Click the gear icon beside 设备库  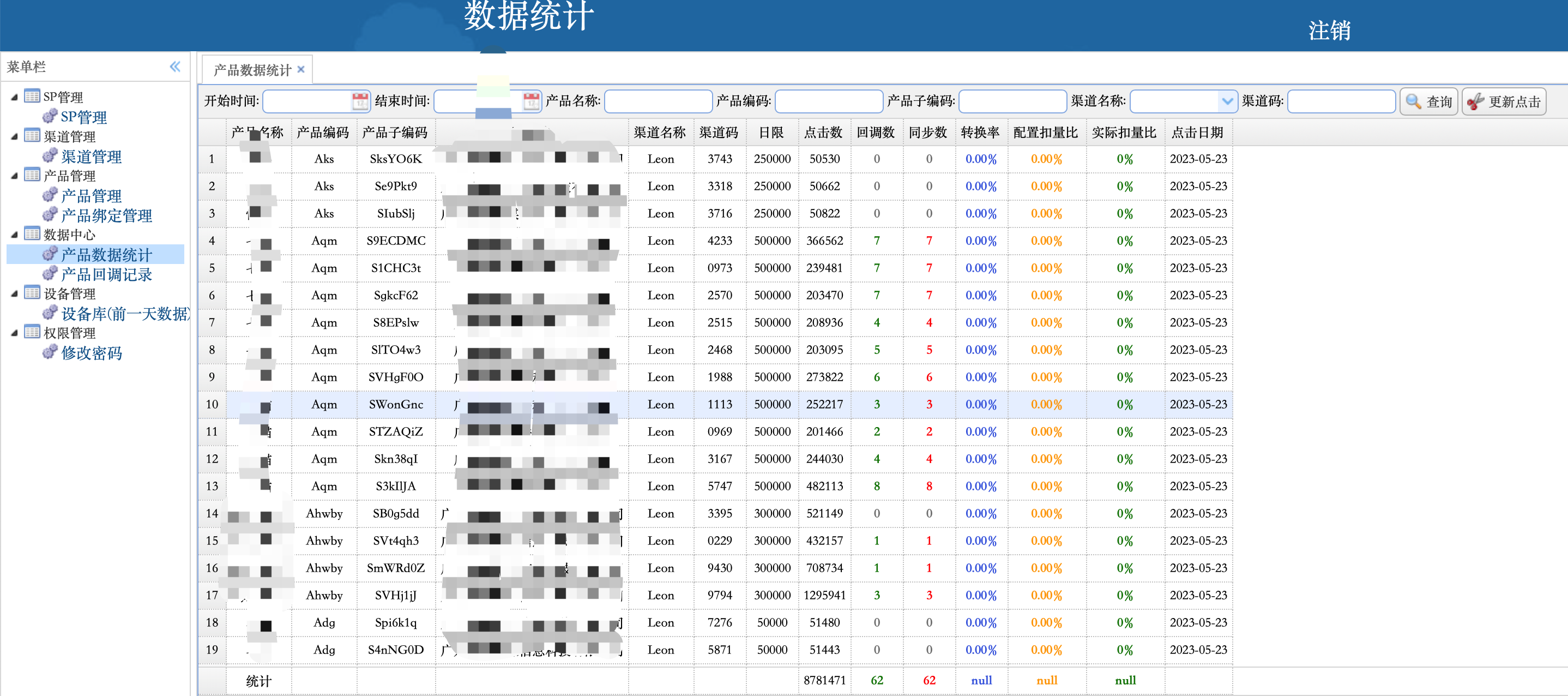click(x=50, y=313)
